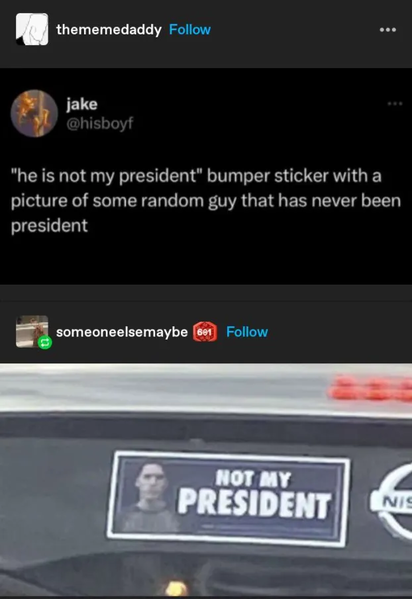The image size is (412, 599).
Task: Click the thememedaddy username
Action: [109, 29]
